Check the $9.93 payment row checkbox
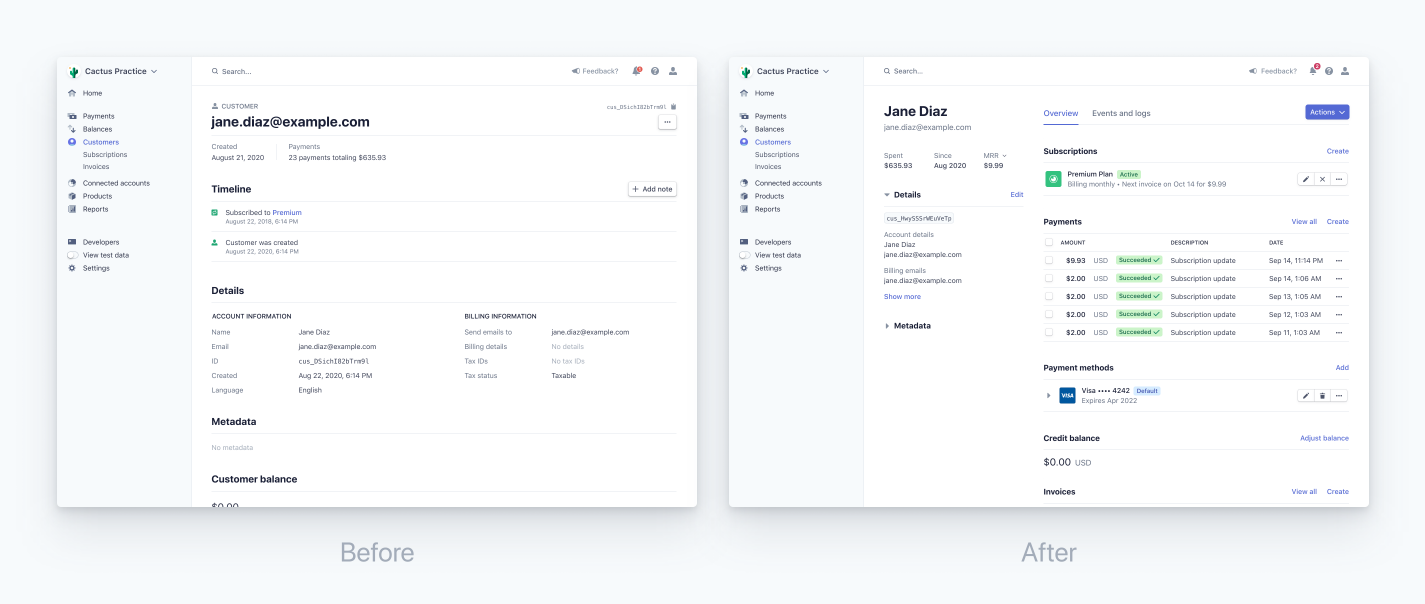 (x=1049, y=260)
